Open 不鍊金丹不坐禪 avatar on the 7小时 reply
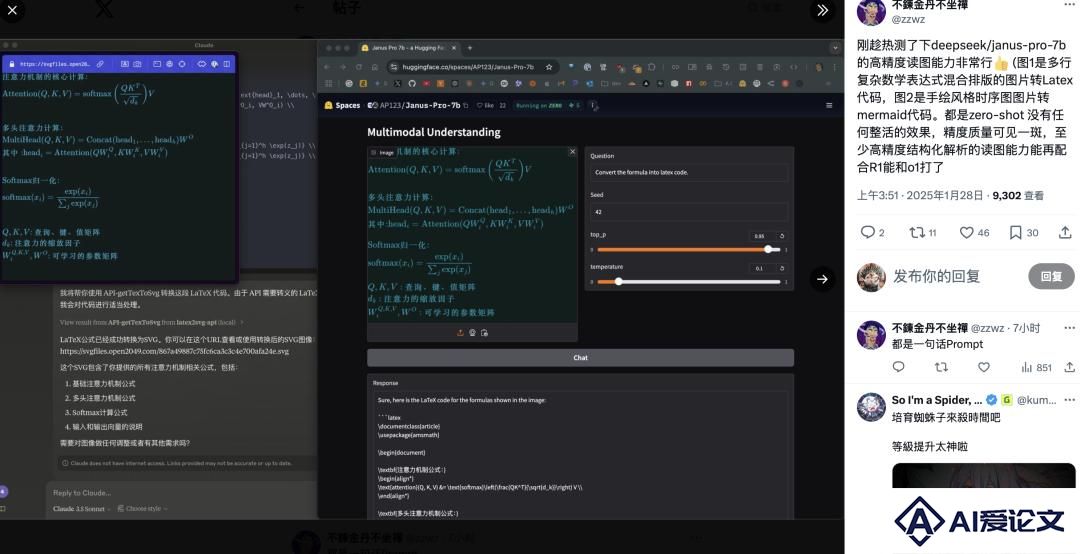The height and width of the screenshot is (554, 1080). pyautogui.click(x=871, y=335)
